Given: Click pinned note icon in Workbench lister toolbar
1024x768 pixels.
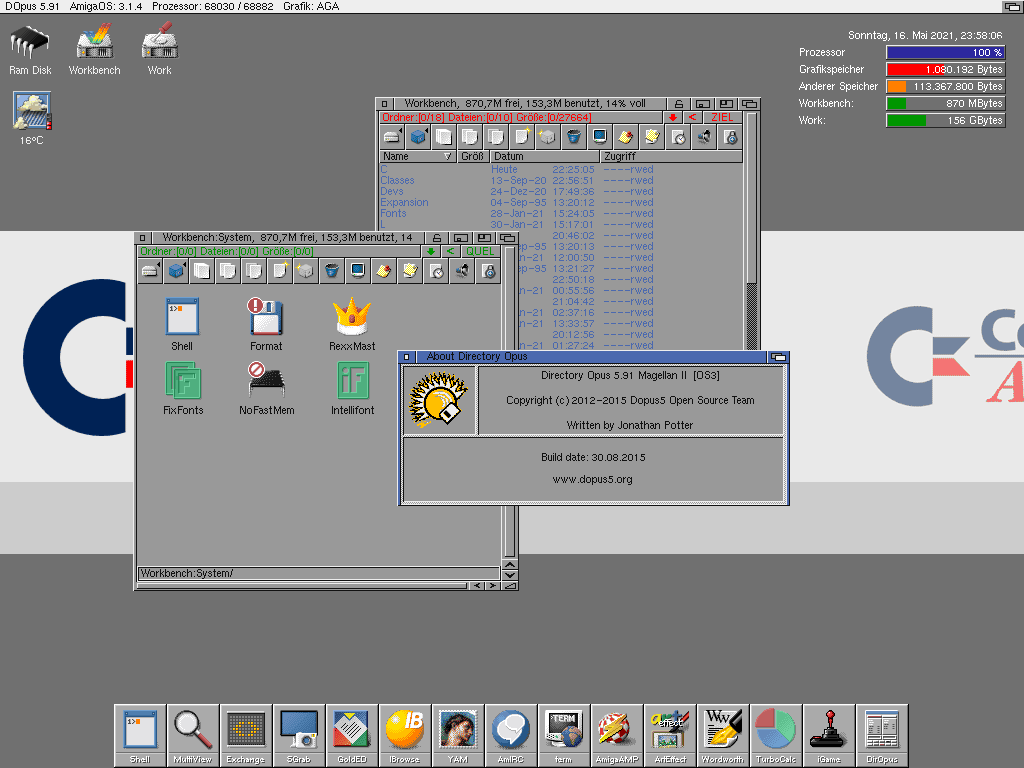Looking at the screenshot, I should click(x=626, y=136).
